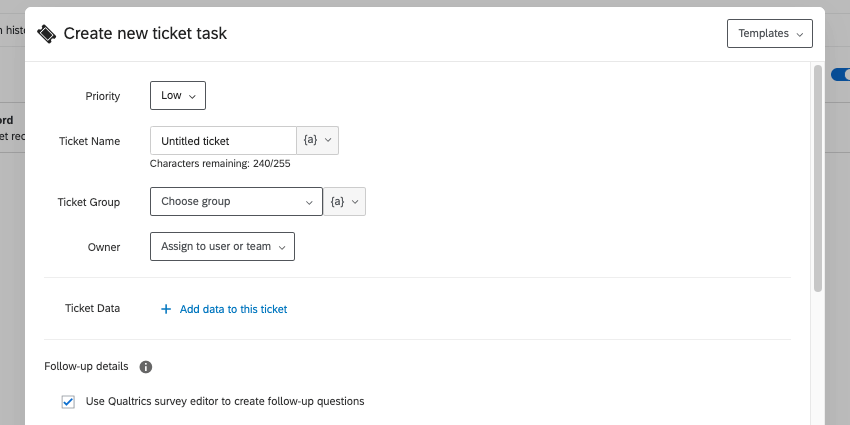This screenshot has height=425, width=850.
Task: Open the Templates dropdown
Action: 769,33
